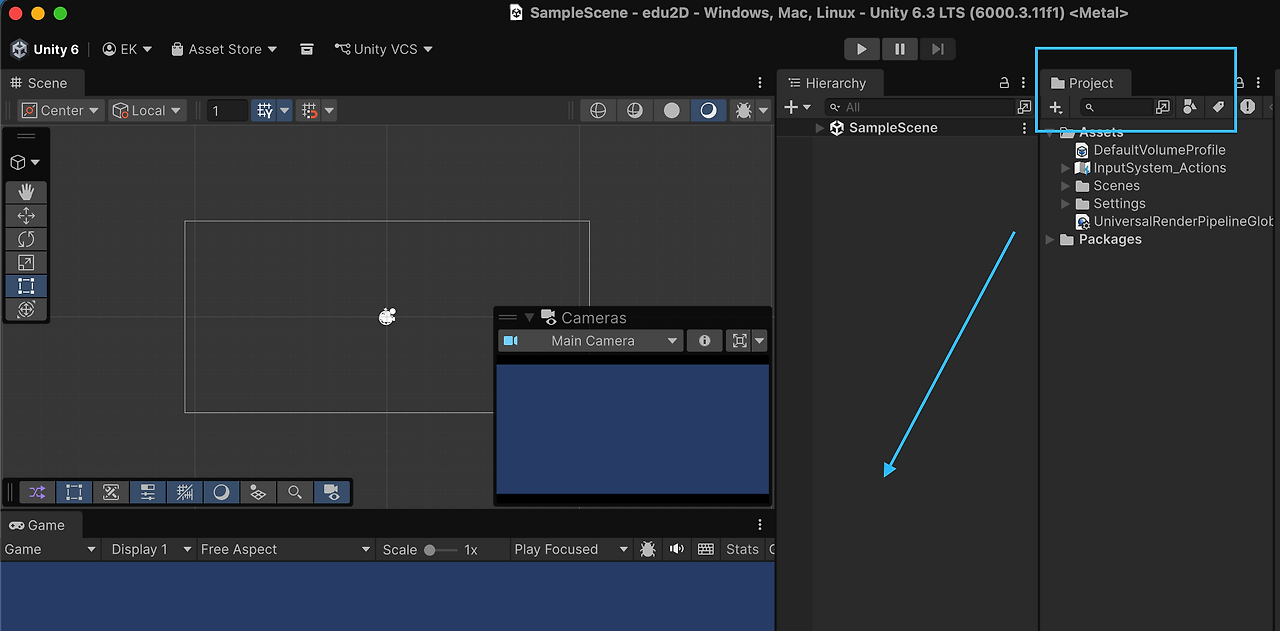Click the Project log entries alert icon

1247,107
